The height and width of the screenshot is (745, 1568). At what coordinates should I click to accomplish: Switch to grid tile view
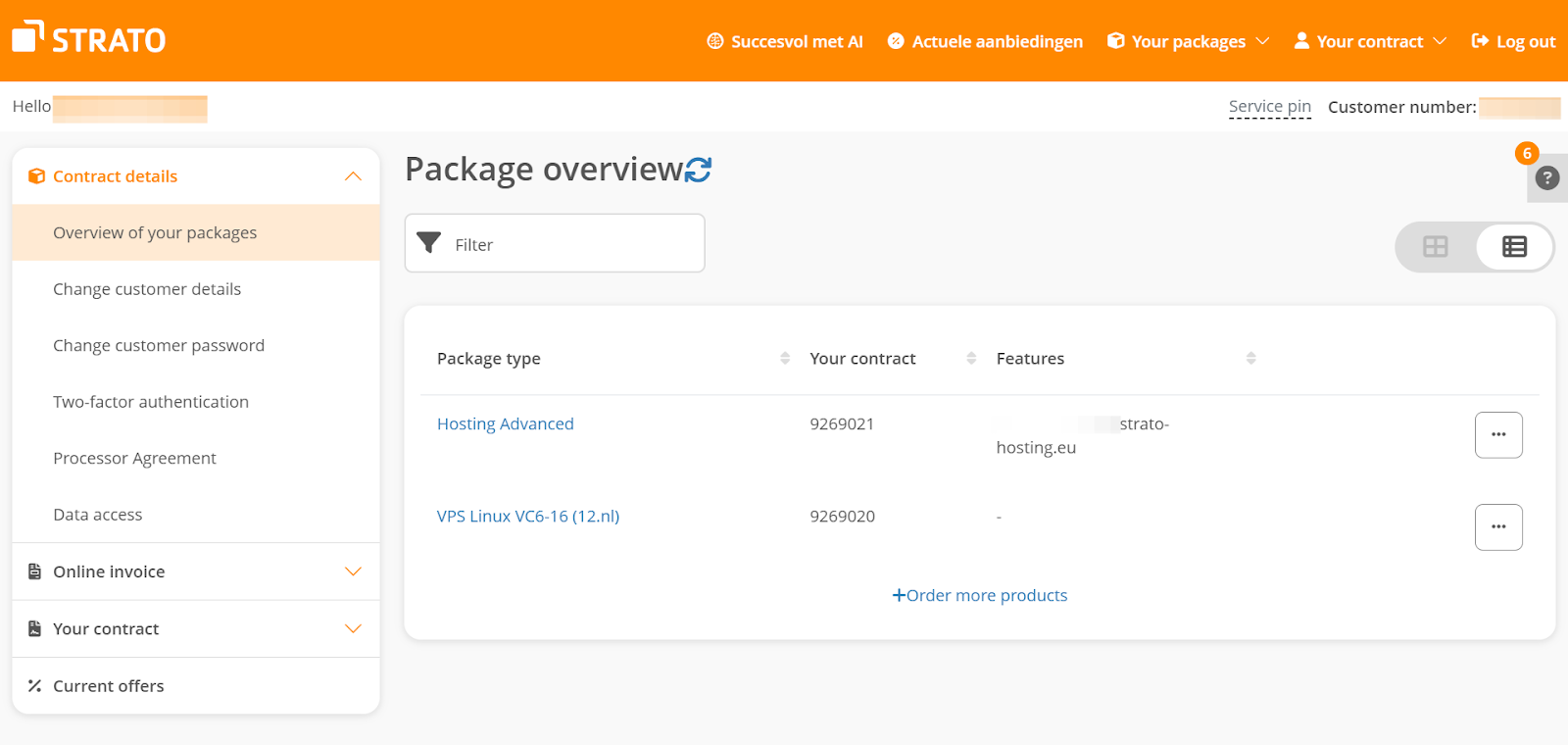coord(1435,247)
